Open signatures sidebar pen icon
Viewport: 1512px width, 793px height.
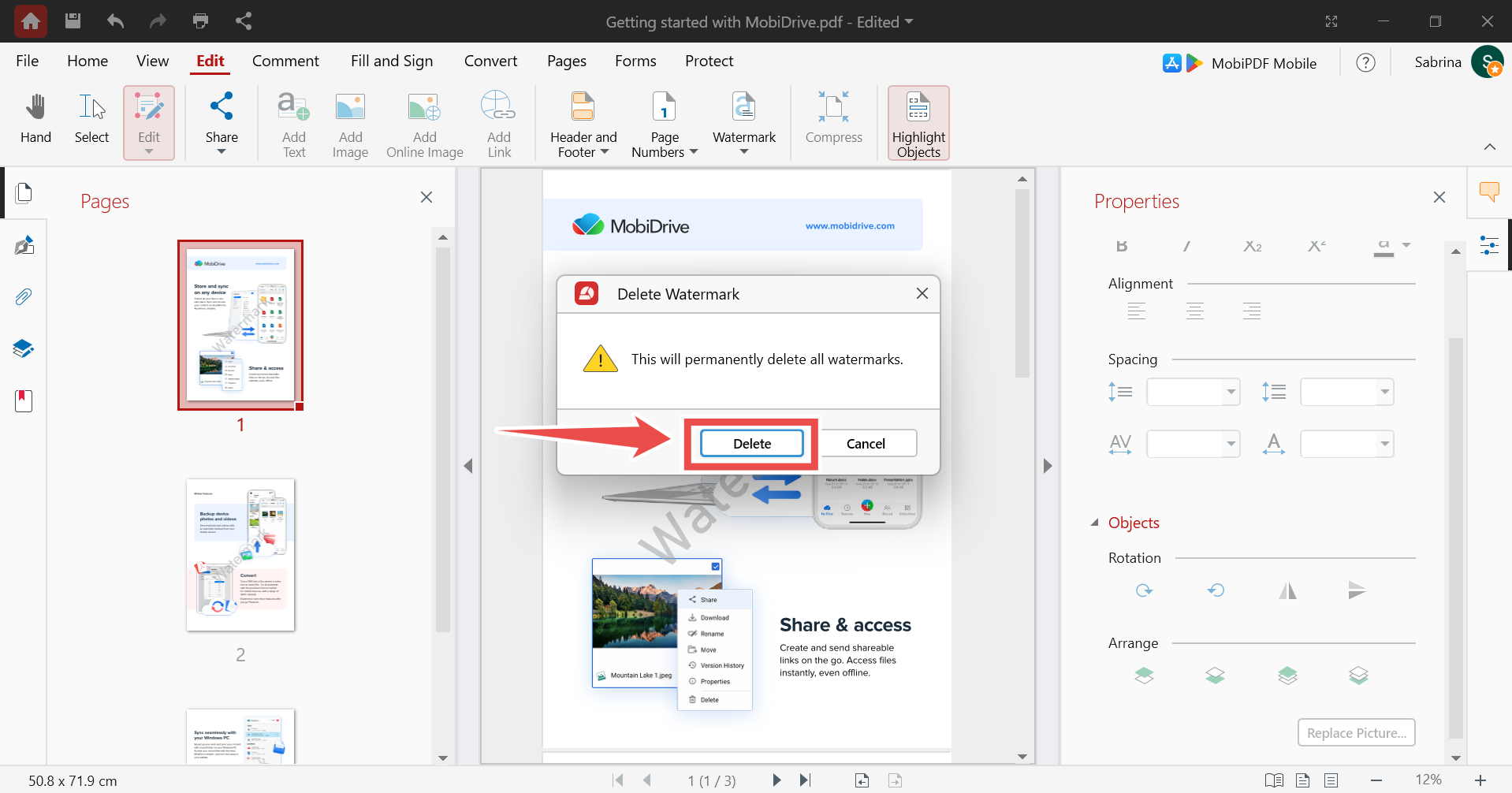24,245
